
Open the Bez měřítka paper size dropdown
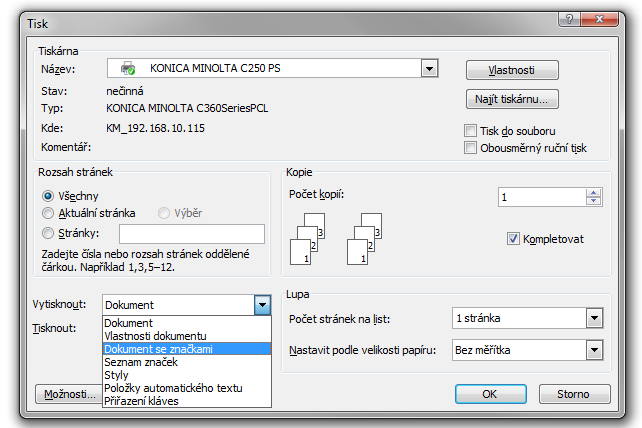(x=595, y=350)
